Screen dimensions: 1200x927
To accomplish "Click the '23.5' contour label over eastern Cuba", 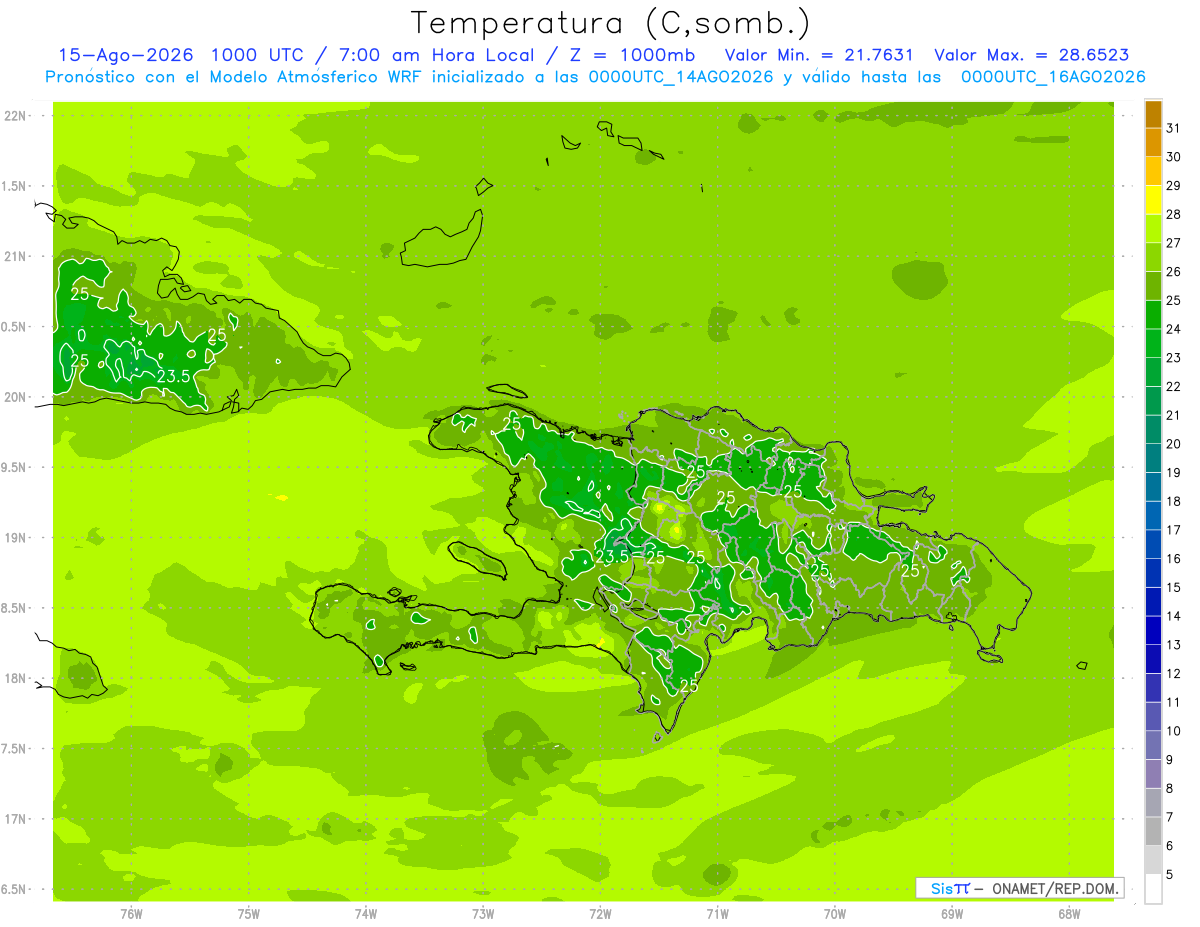I will 173,376.
